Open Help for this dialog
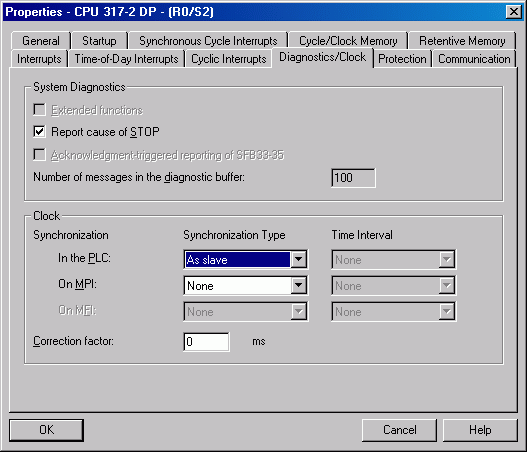527x452 pixels. [480, 430]
